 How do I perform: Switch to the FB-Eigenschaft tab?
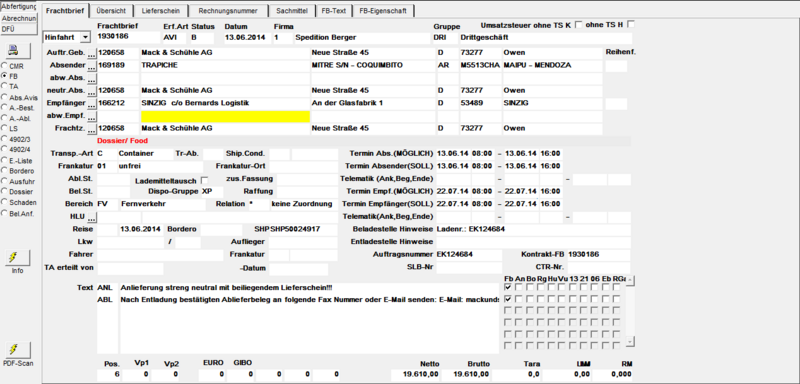point(383,11)
